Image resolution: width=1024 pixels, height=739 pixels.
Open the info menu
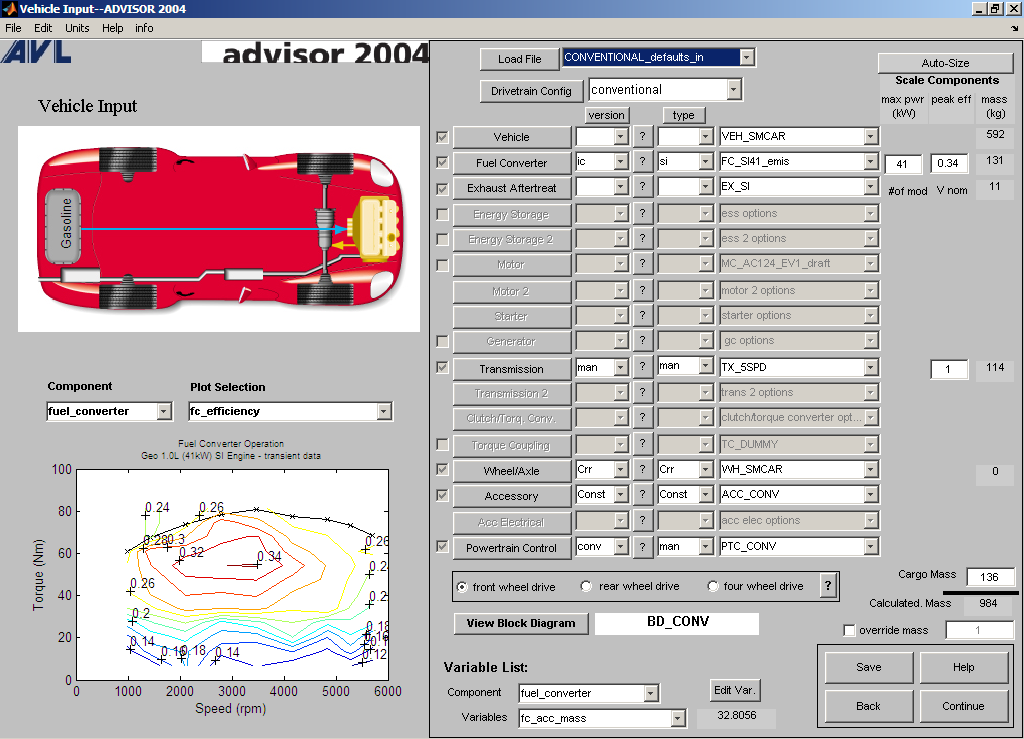(x=144, y=28)
